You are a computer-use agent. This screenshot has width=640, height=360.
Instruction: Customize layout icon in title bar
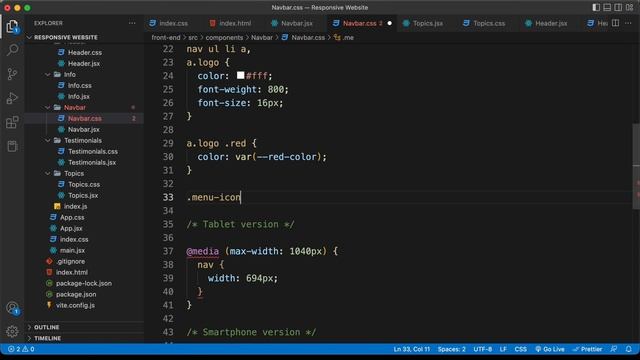tap(629, 7)
